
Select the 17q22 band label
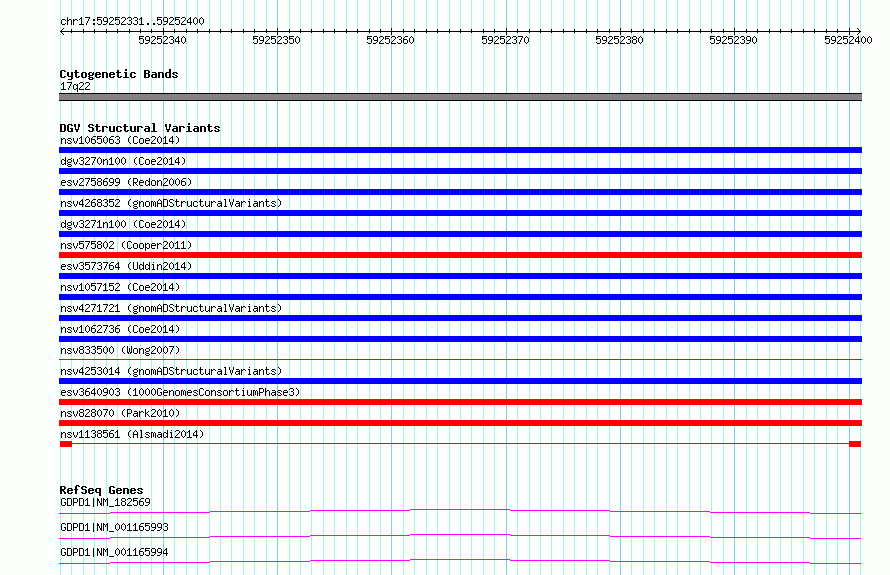click(75, 86)
